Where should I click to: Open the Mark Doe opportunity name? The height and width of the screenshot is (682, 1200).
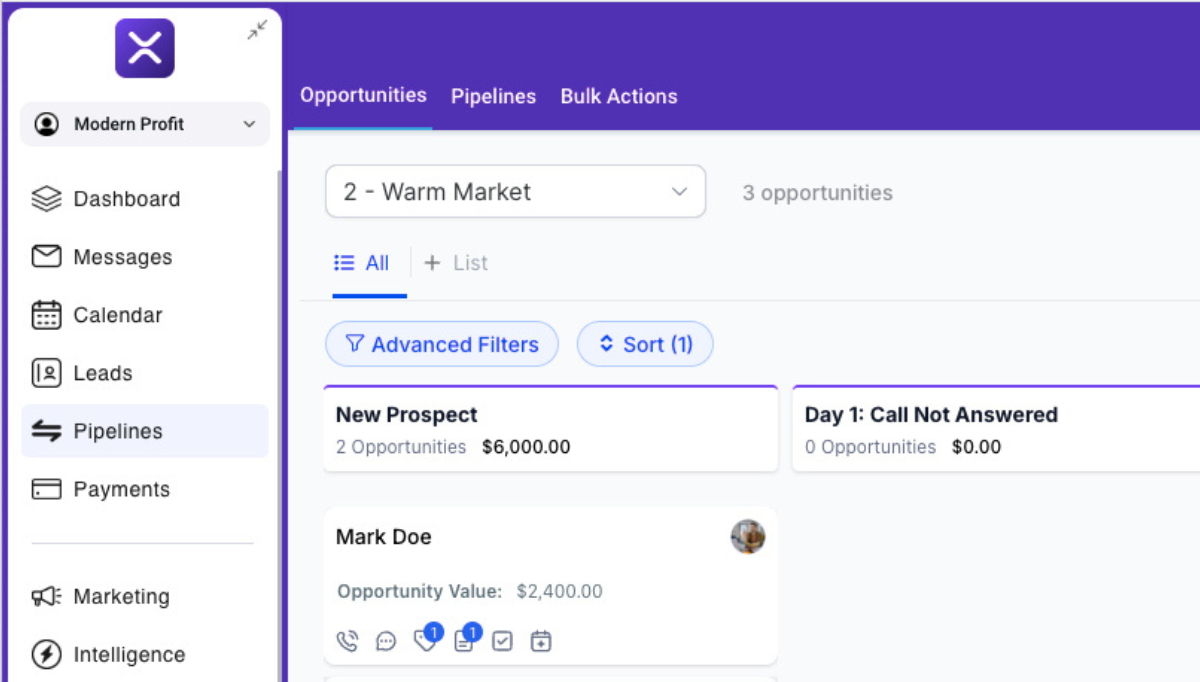click(x=384, y=537)
